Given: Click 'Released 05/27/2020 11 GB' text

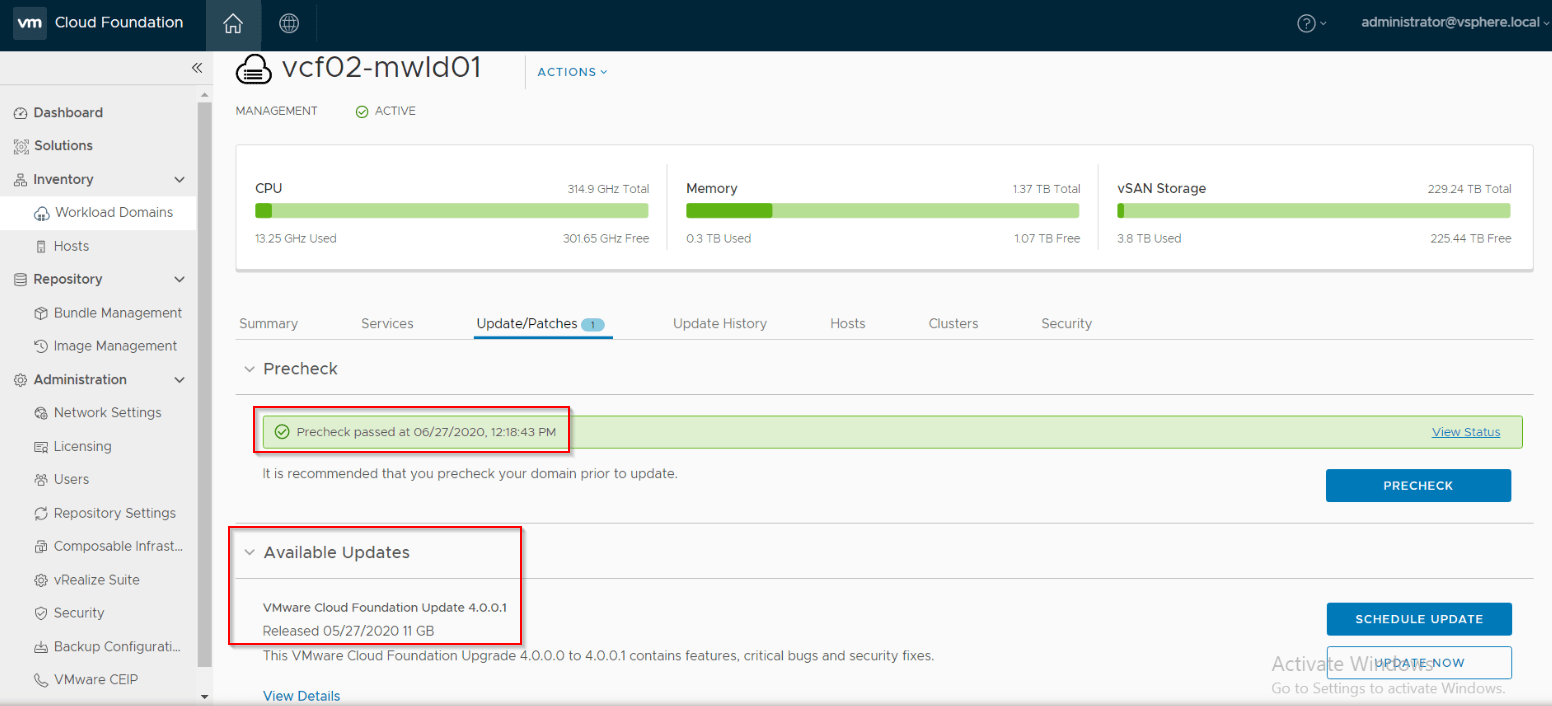Looking at the screenshot, I should (x=348, y=631).
